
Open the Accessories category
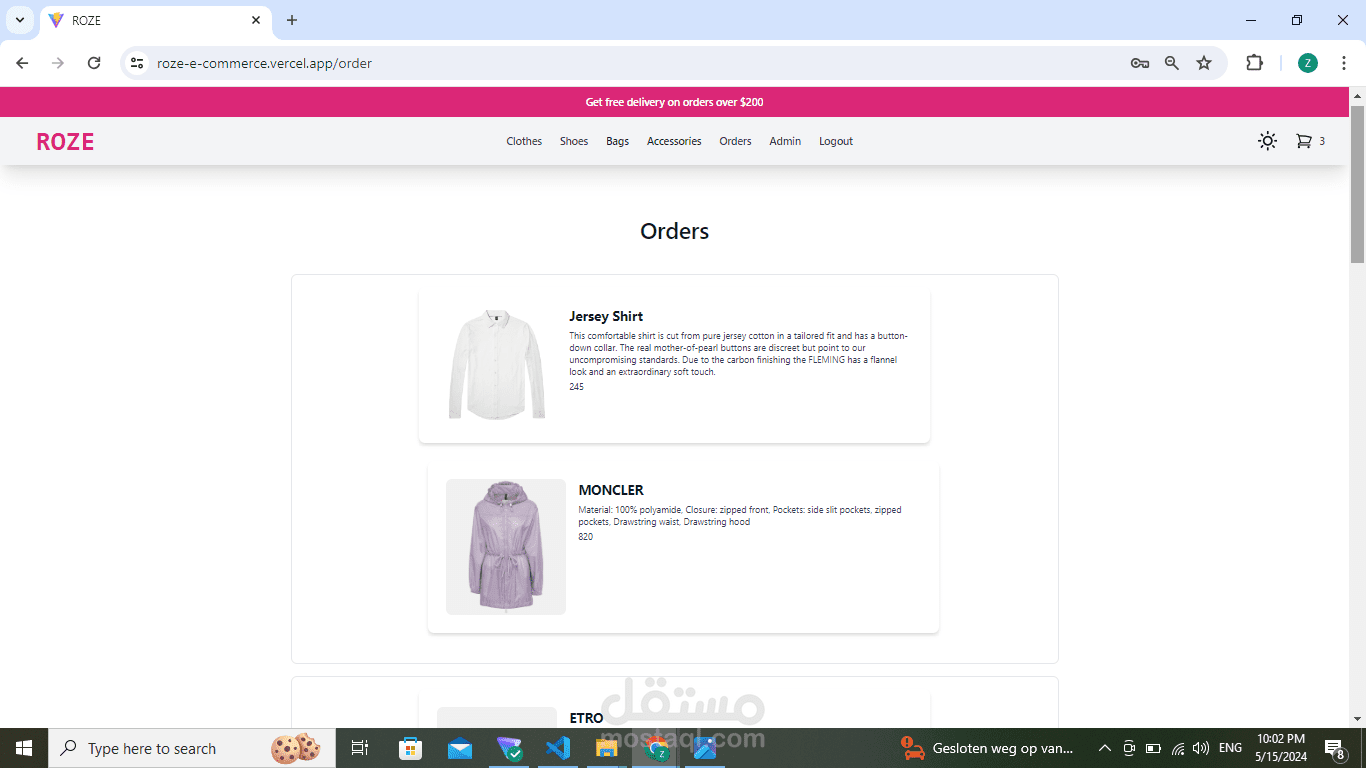674,141
